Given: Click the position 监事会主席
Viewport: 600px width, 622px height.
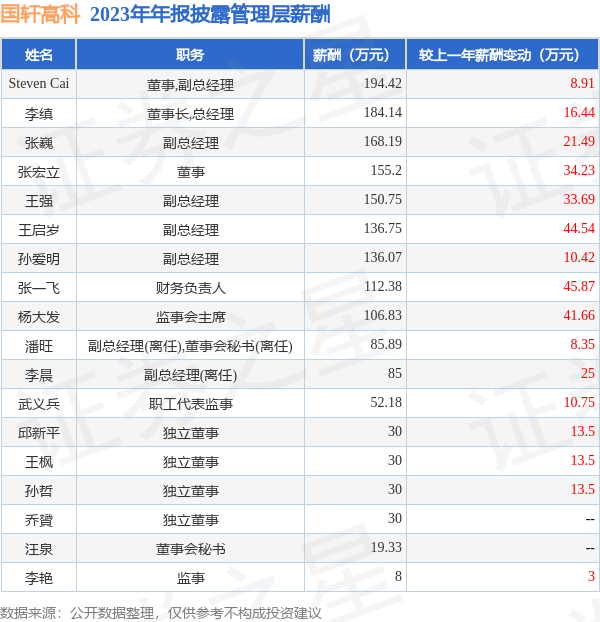Looking at the screenshot, I should point(190,317).
